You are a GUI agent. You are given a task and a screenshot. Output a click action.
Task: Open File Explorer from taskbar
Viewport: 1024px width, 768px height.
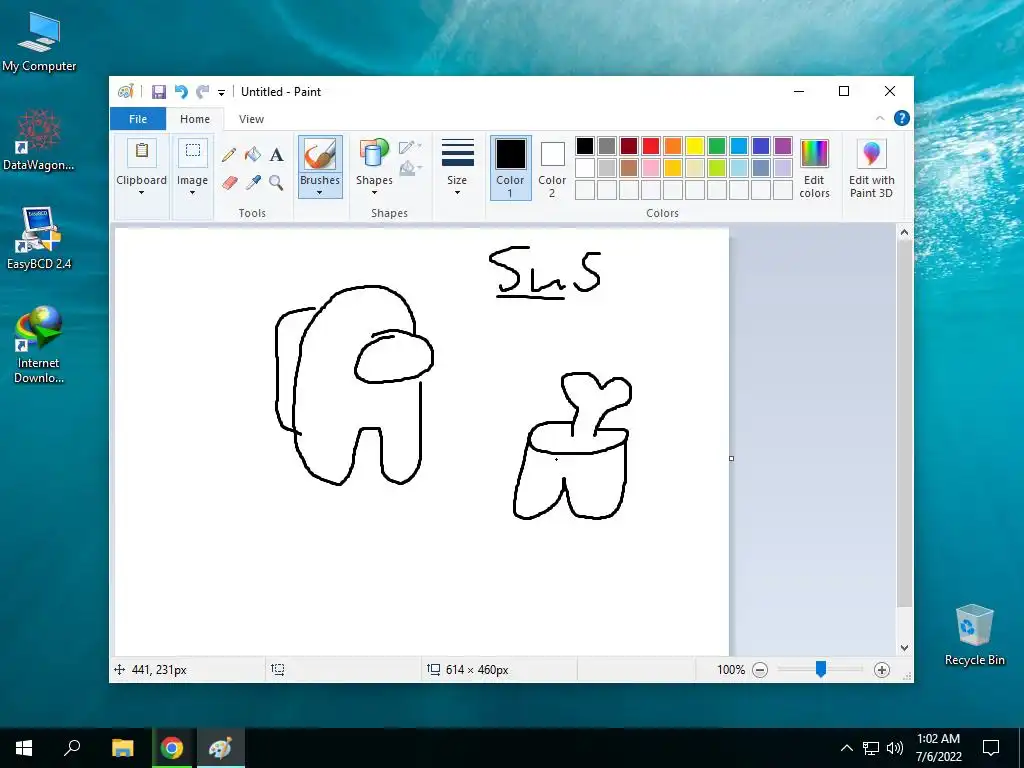click(x=122, y=748)
